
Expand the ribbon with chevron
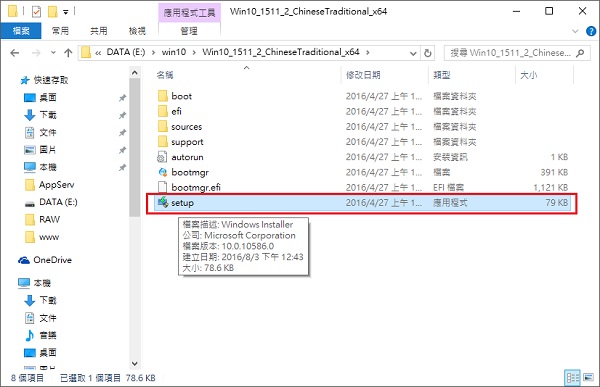[575, 31]
